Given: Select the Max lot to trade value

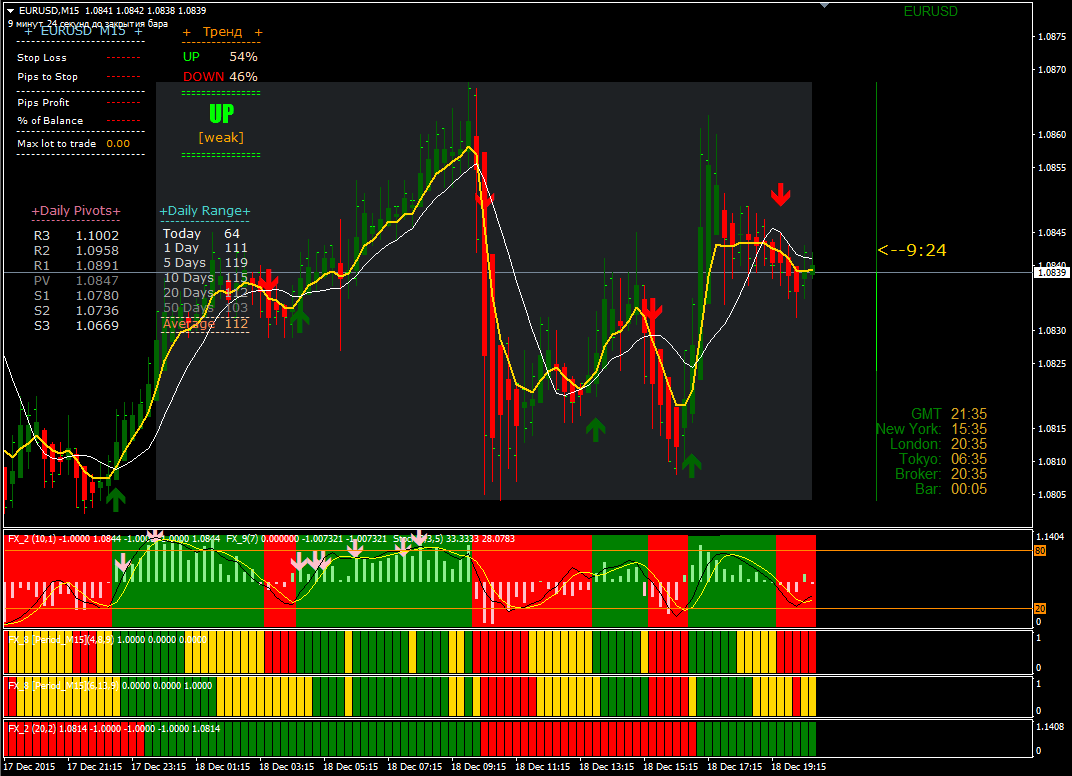Looking at the screenshot, I should point(118,143).
